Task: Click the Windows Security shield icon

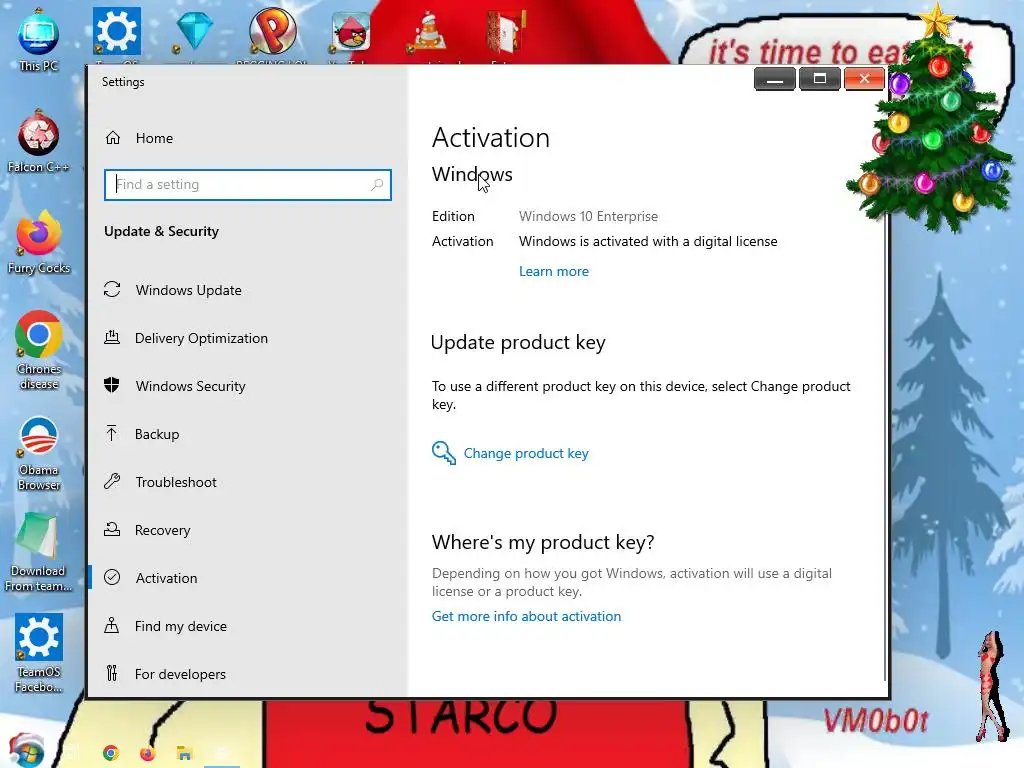Action: coord(112,385)
